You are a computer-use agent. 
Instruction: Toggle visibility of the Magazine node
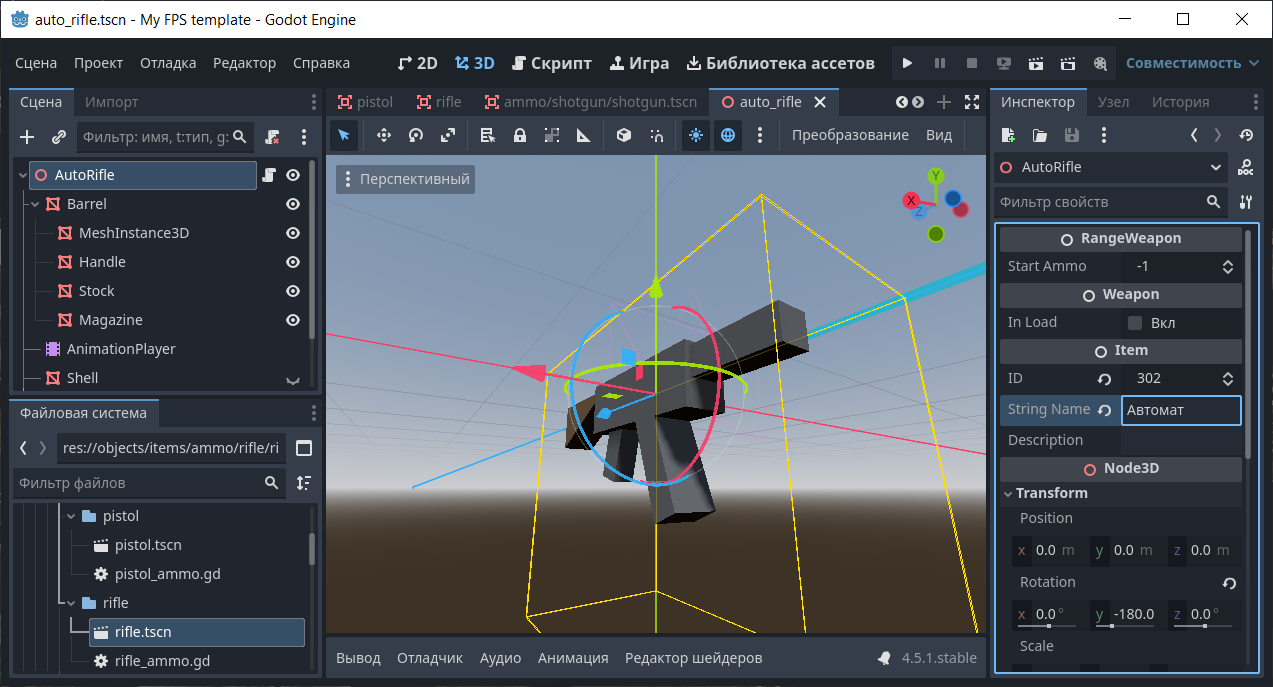coord(293,320)
